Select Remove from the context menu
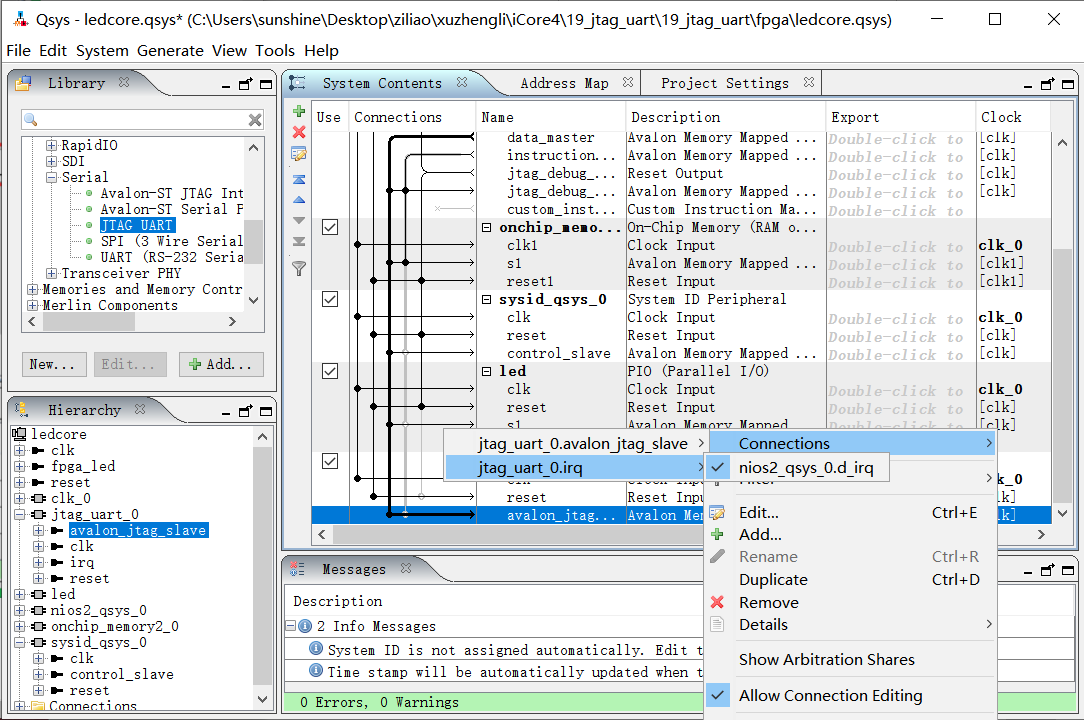1084x720 pixels. point(768,603)
